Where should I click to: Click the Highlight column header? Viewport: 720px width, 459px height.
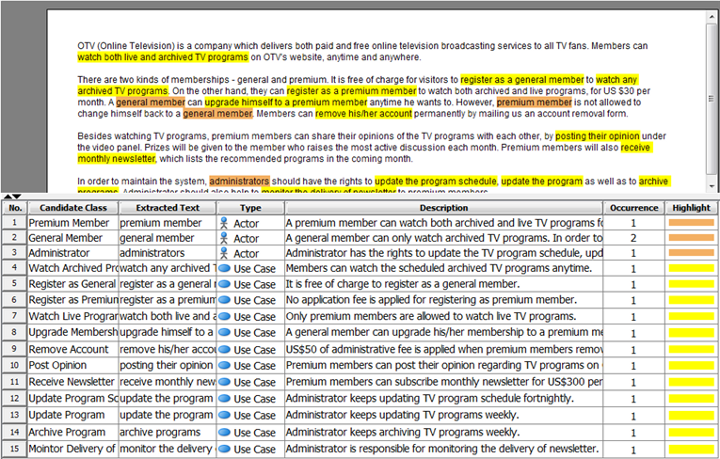(x=691, y=208)
